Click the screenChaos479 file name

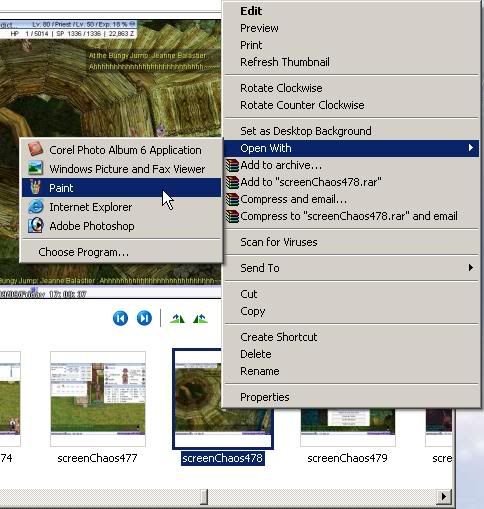(x=347, y=458)
